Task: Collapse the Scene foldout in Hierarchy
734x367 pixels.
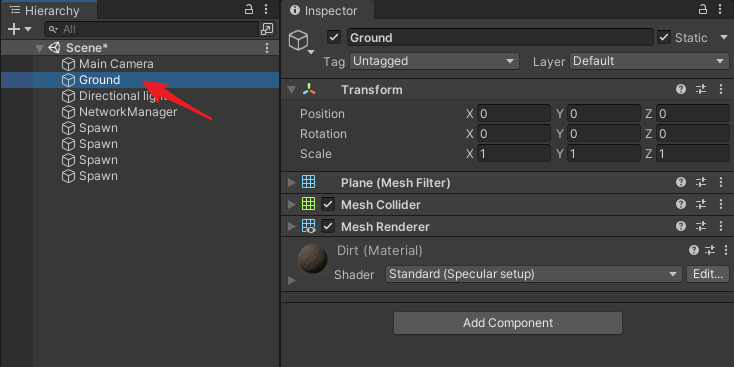Action: pos(39,48)
